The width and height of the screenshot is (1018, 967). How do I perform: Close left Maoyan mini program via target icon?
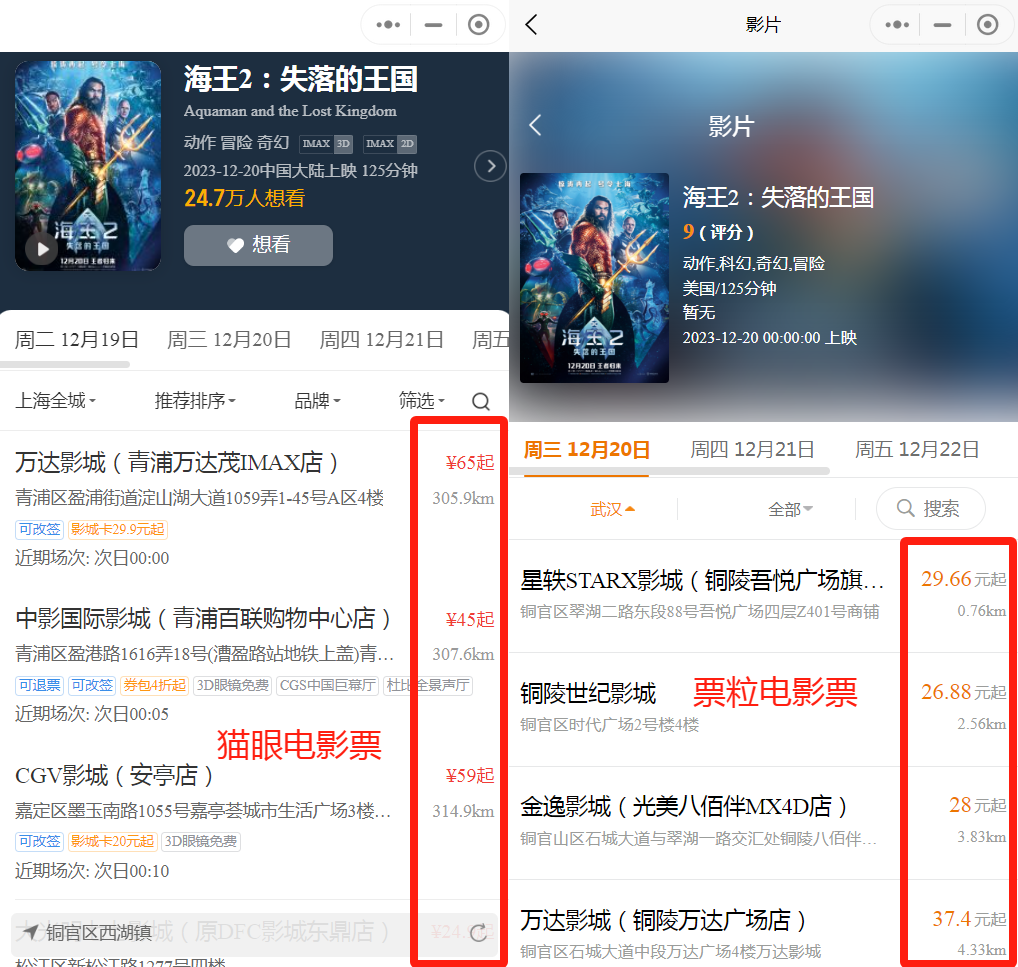478,25
